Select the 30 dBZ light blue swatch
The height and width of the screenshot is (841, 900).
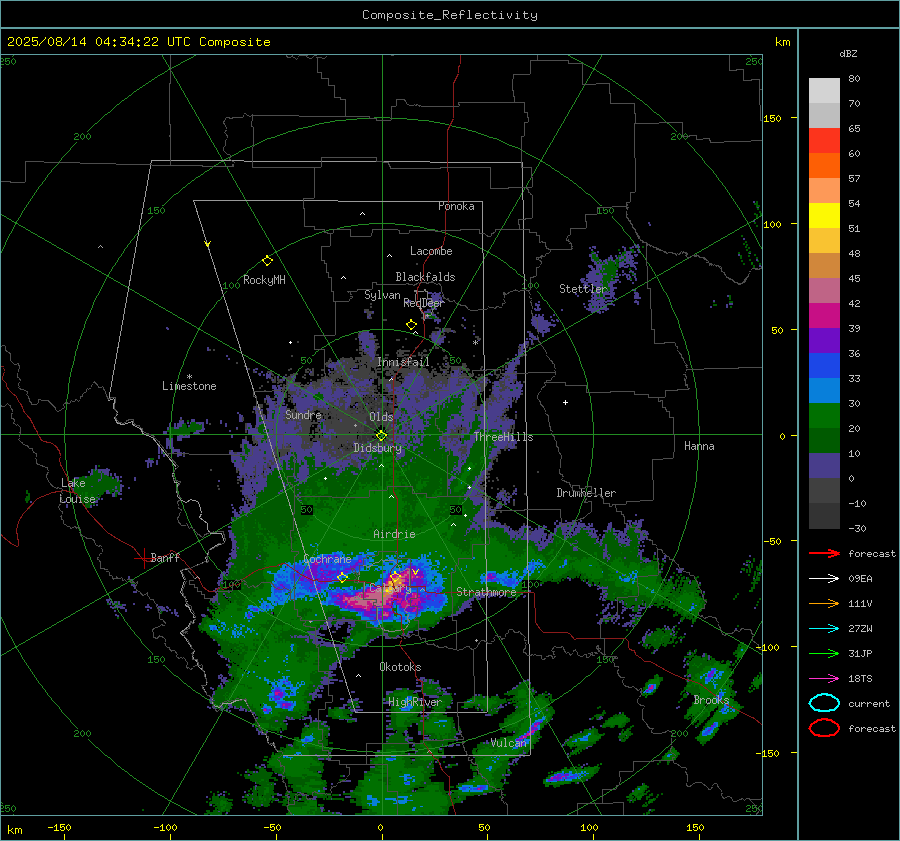coord(824,390)
